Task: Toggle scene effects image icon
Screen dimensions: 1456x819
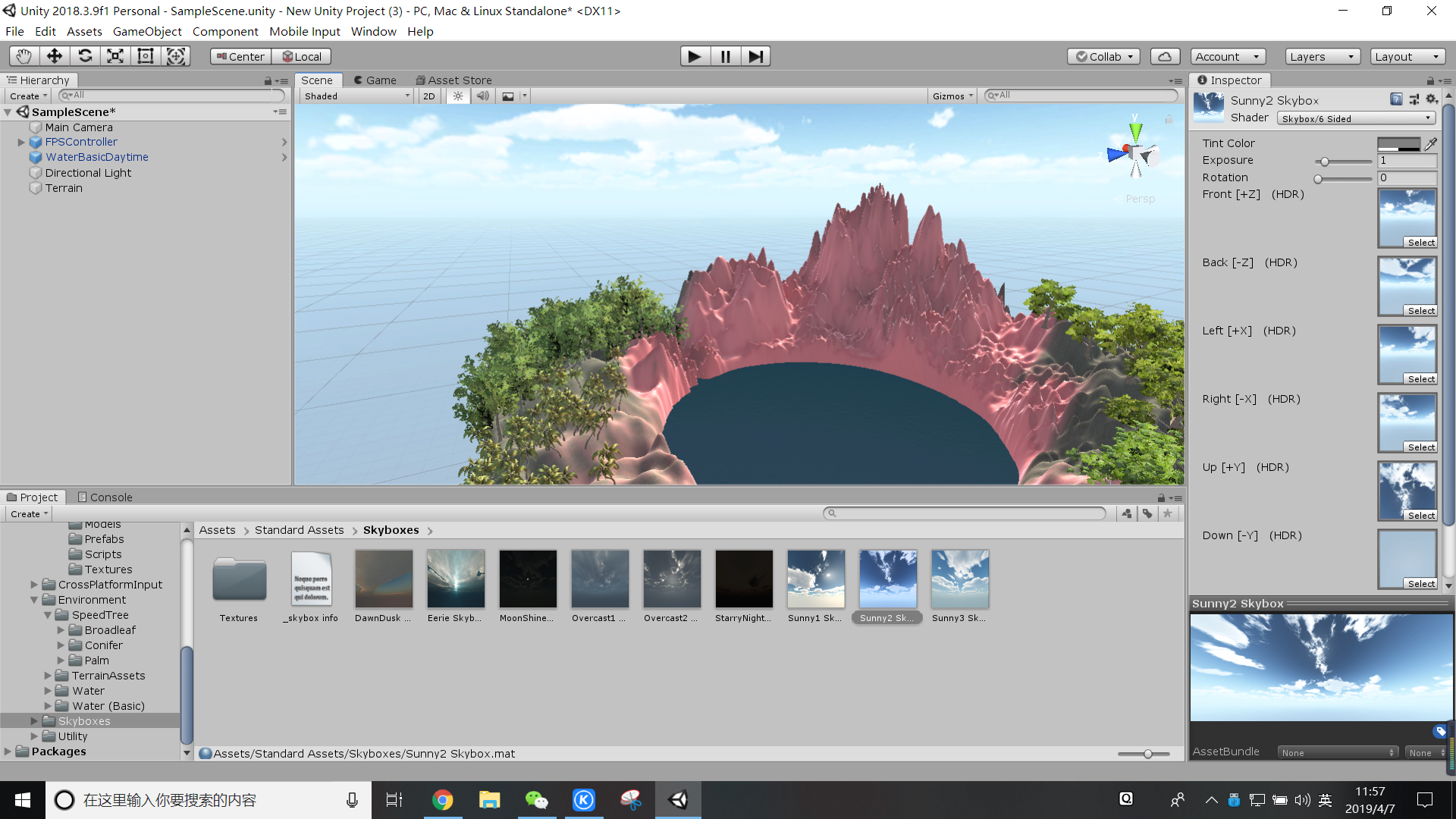Action: pyautogui.click(x=508, y=96)
